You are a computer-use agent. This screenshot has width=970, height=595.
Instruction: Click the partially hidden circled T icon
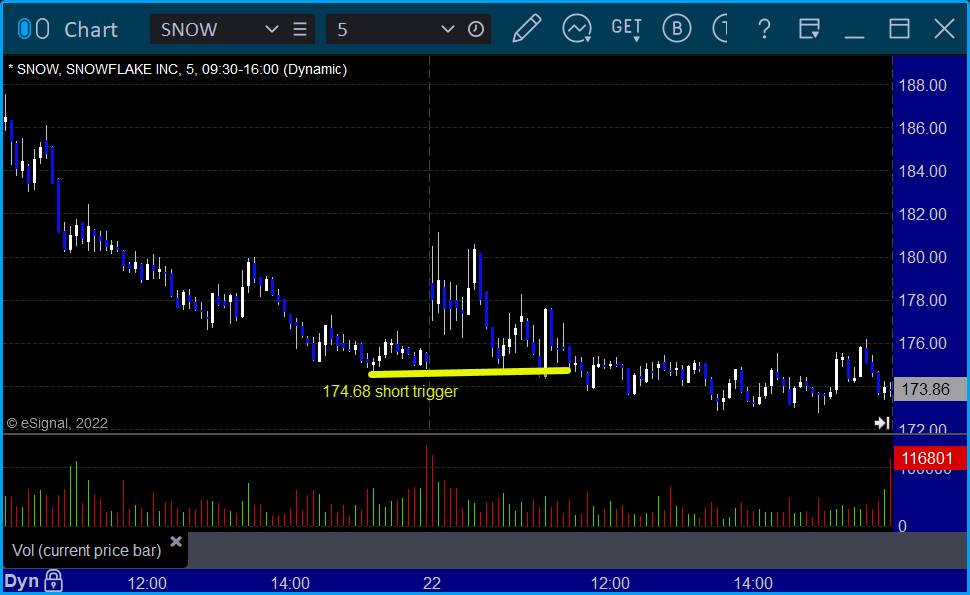point(720,28)
